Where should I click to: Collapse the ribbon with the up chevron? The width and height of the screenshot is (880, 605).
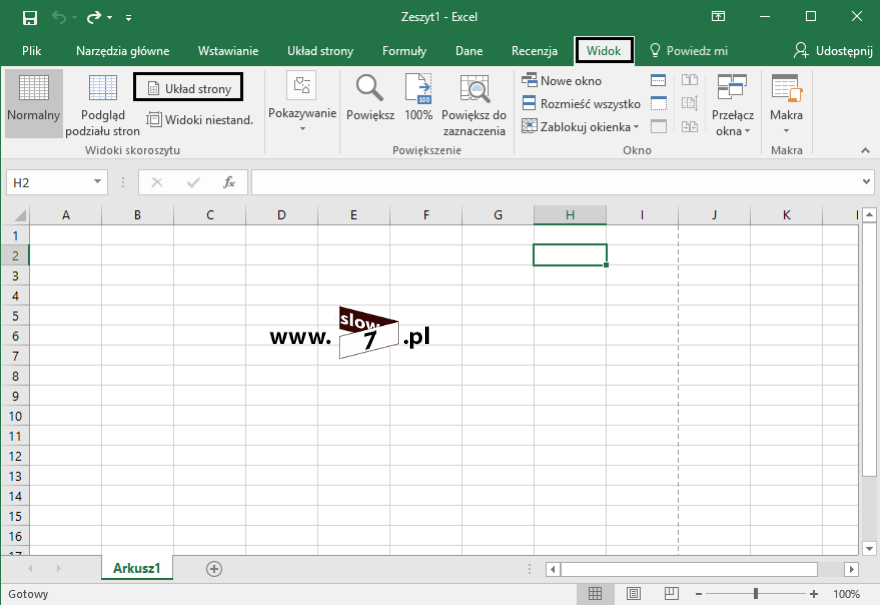tap(865, 150)
